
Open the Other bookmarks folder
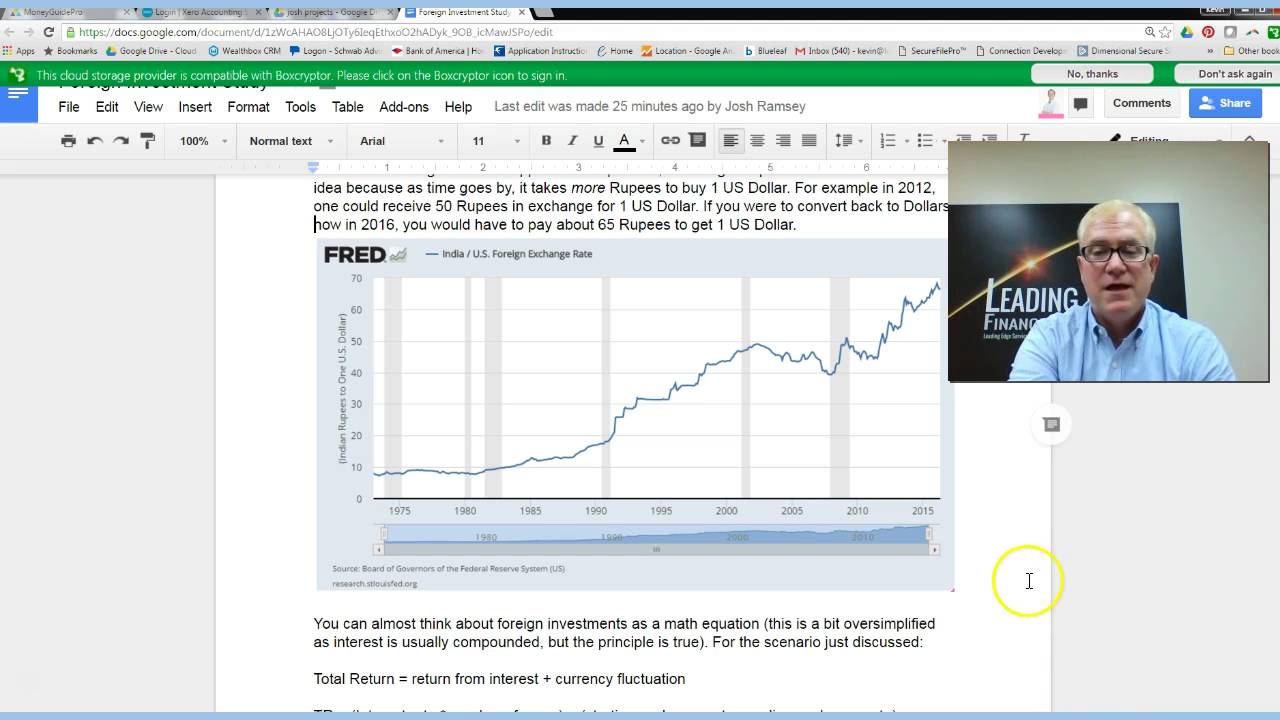tap(1251, 51)
